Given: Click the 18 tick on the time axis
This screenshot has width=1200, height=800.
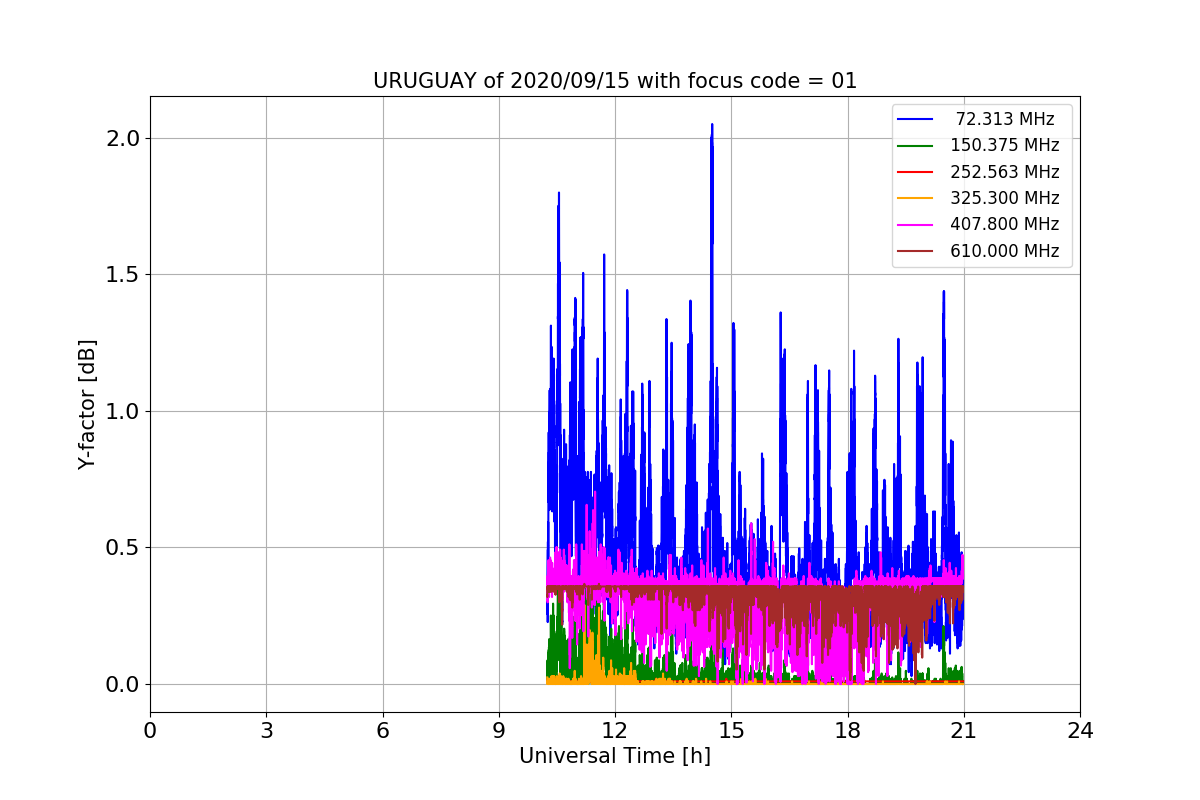Looking at the screenshot, I should (848, 731).
